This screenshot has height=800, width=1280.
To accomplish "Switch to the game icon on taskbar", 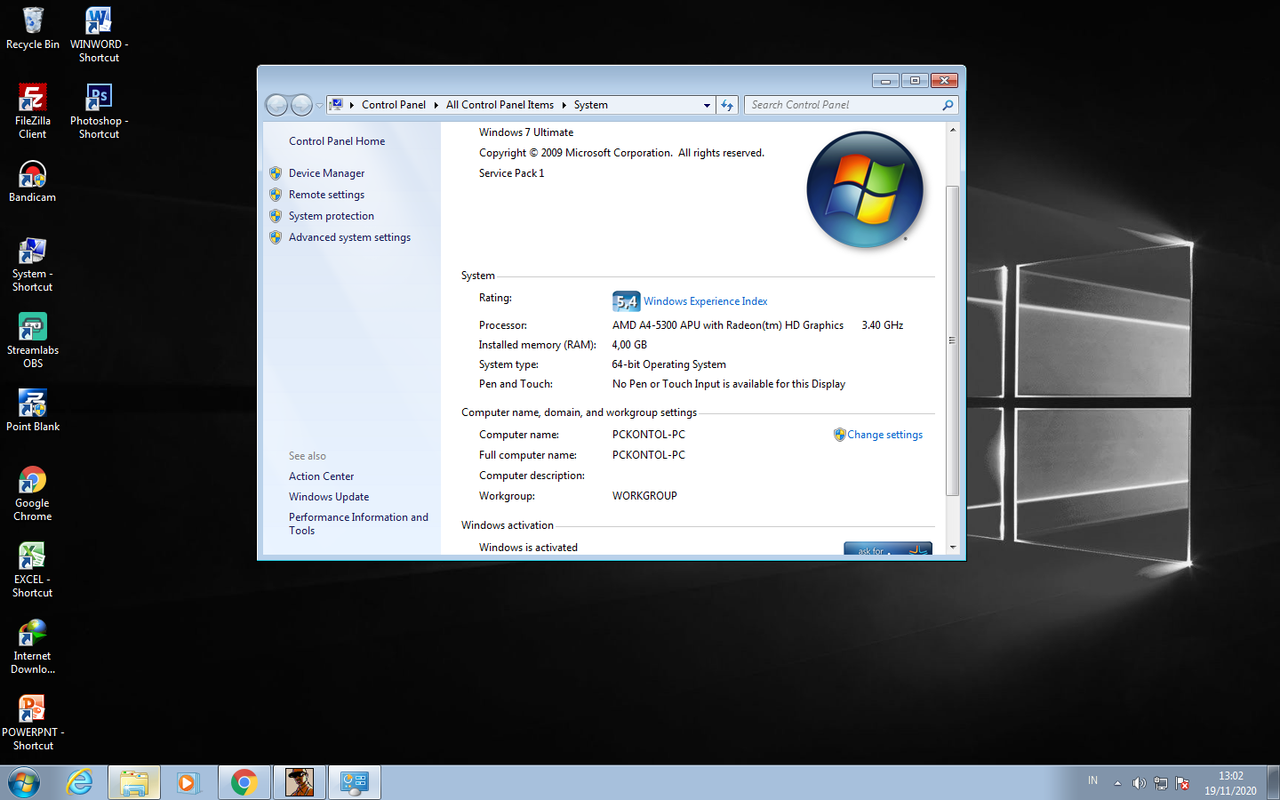I will (x=298, y=782).
